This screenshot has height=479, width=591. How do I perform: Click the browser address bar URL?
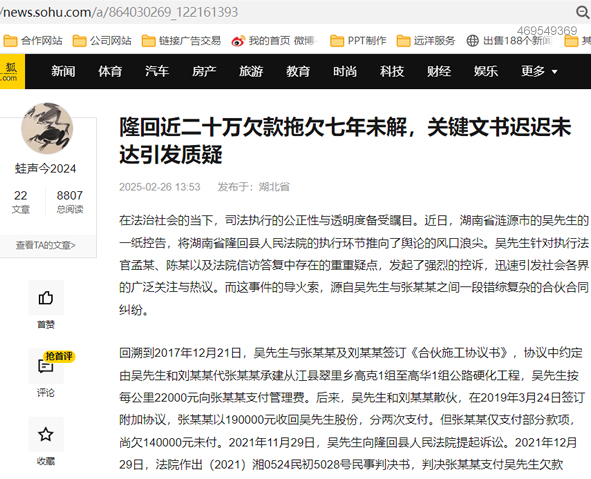pos(119,12)
